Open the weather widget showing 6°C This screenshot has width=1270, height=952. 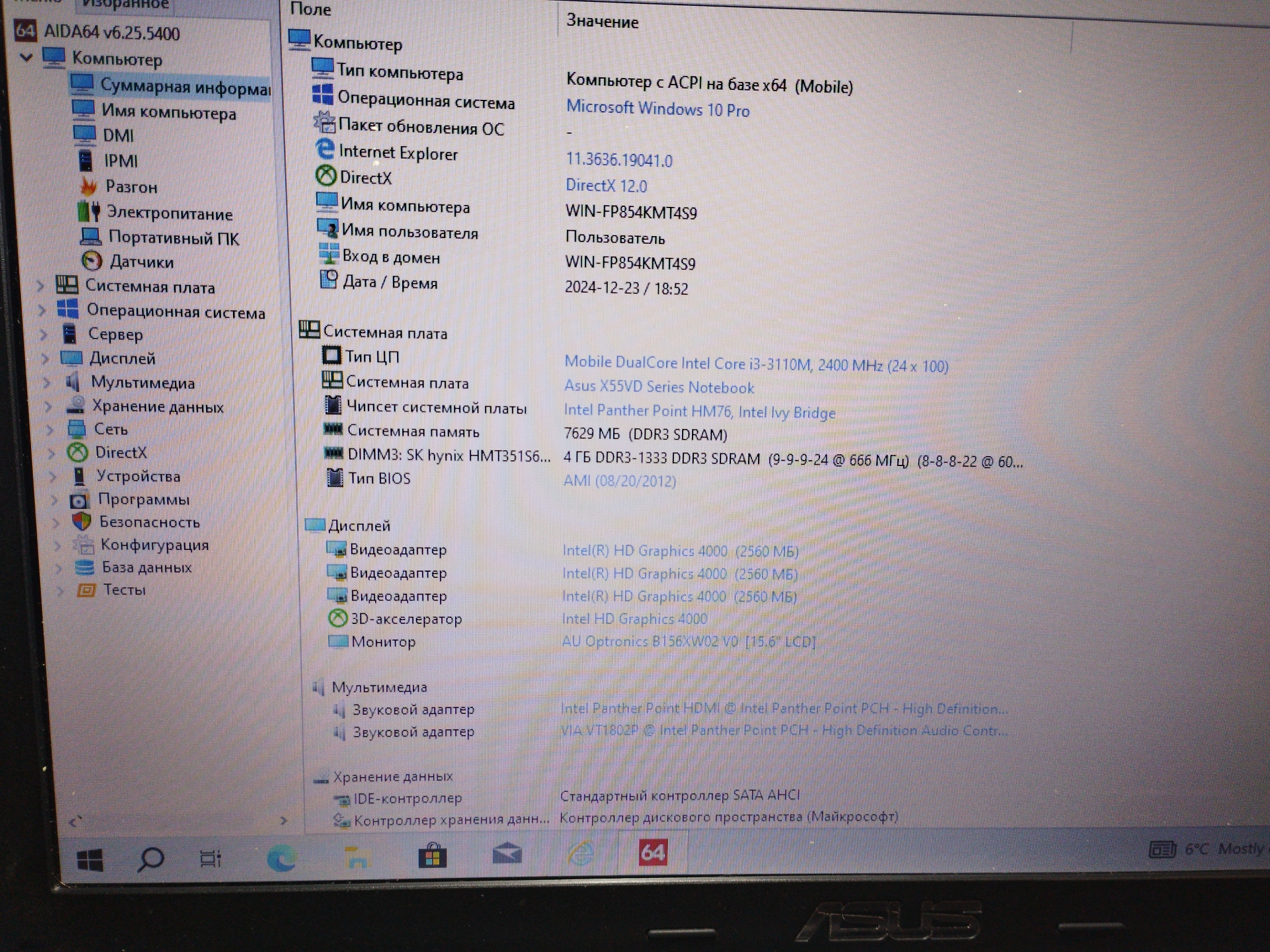pyautogui.click(x=1207, y=849)
